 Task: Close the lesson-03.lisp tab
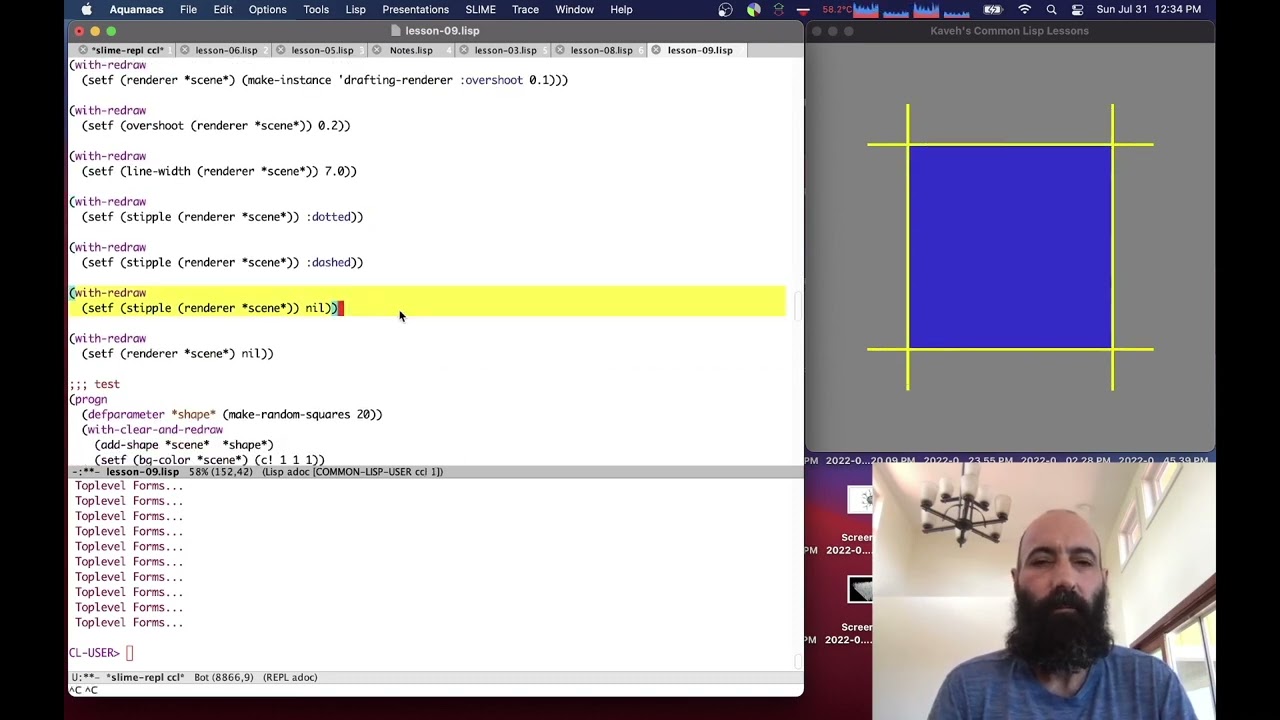click(463, 50)
